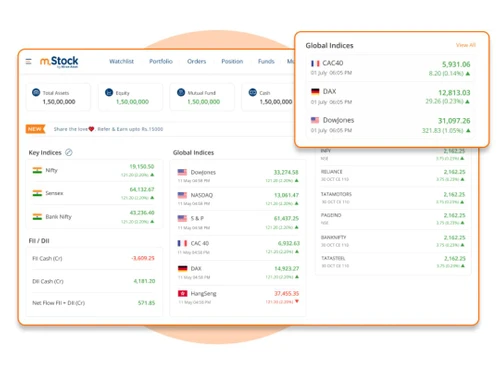The image size is (500, 375).
Task: Select the Nifty index row
Action: 94,170
